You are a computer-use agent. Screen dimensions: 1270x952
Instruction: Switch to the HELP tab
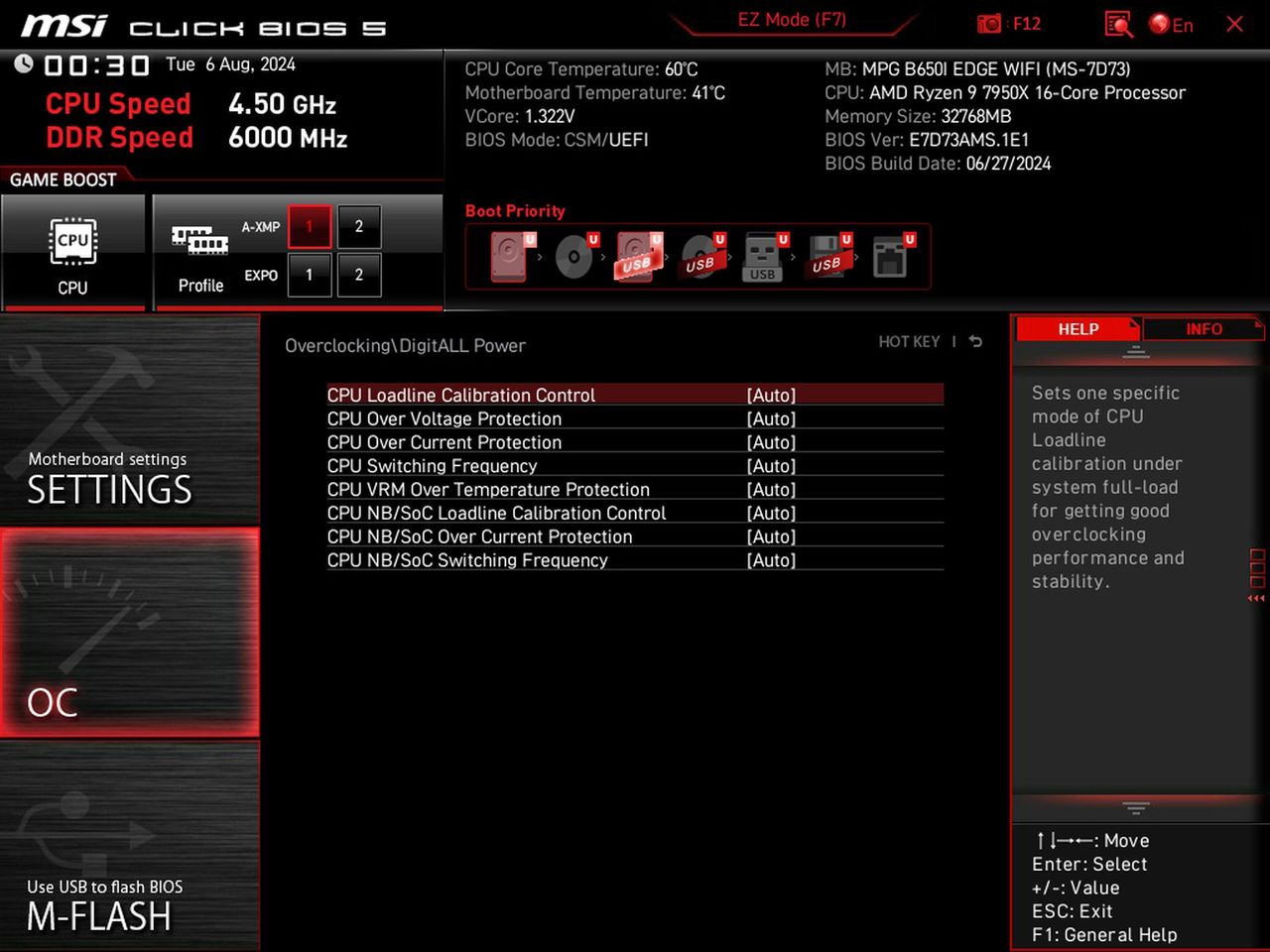click(1079, 329)
